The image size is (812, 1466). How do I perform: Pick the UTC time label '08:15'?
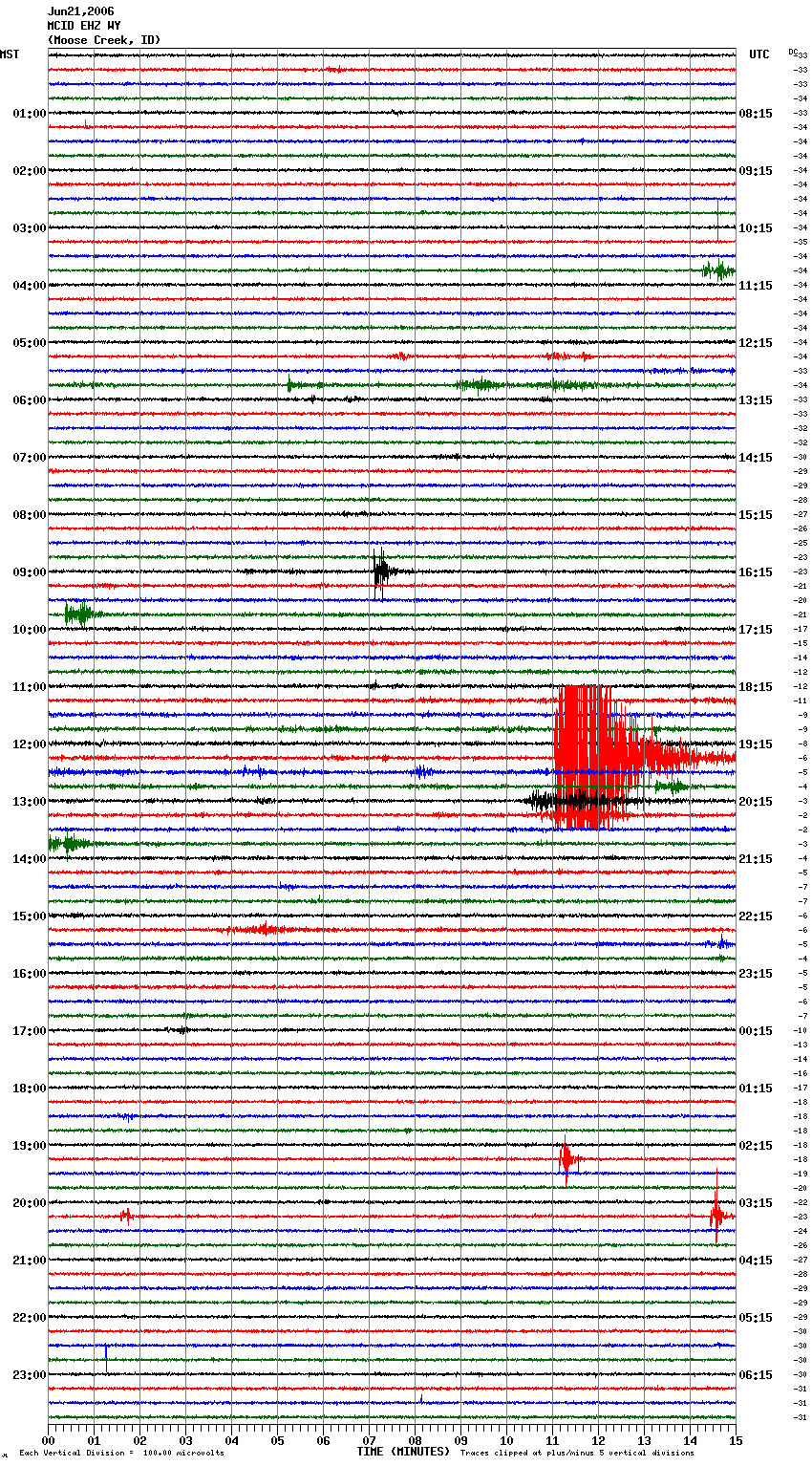coord(756,114)
